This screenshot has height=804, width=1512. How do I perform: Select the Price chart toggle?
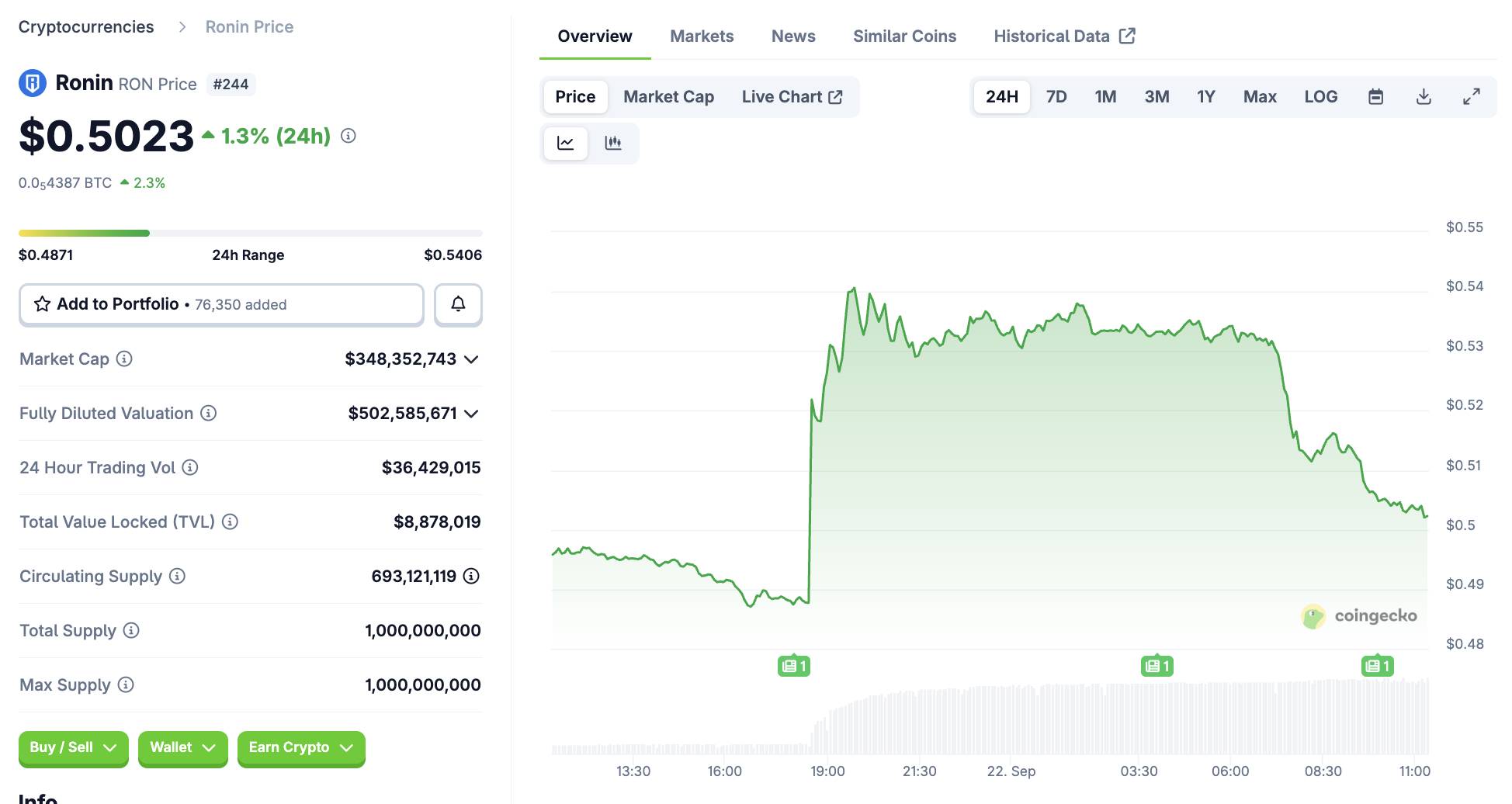pos(575,97)
